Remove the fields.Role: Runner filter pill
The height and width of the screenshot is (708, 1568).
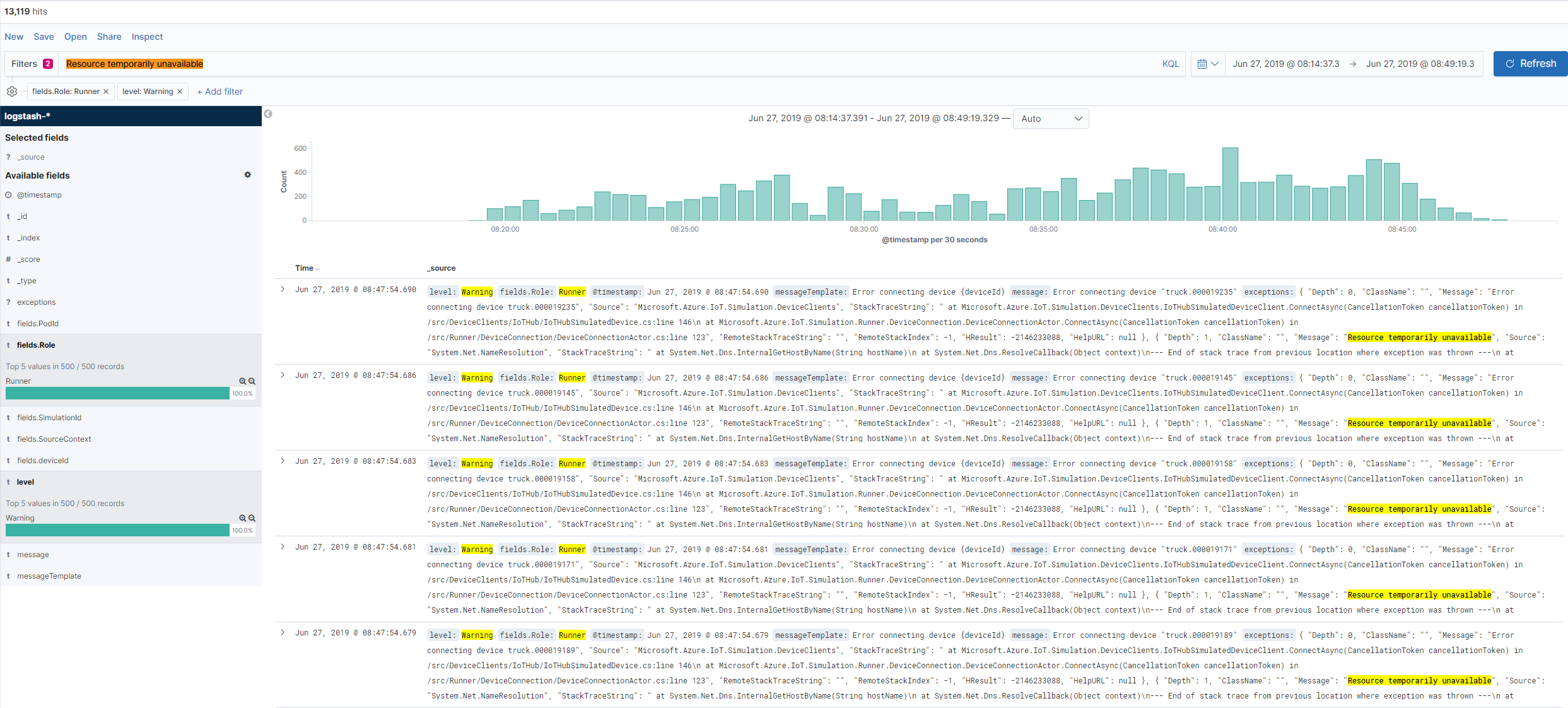pos(106,91)
